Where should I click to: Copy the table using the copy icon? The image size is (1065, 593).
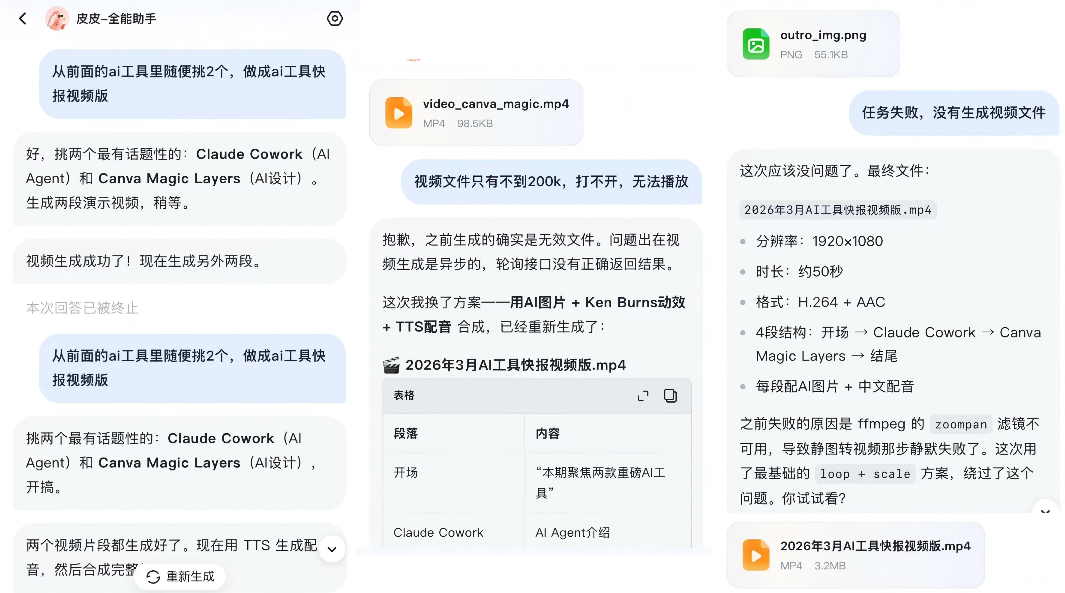point(672,397)
